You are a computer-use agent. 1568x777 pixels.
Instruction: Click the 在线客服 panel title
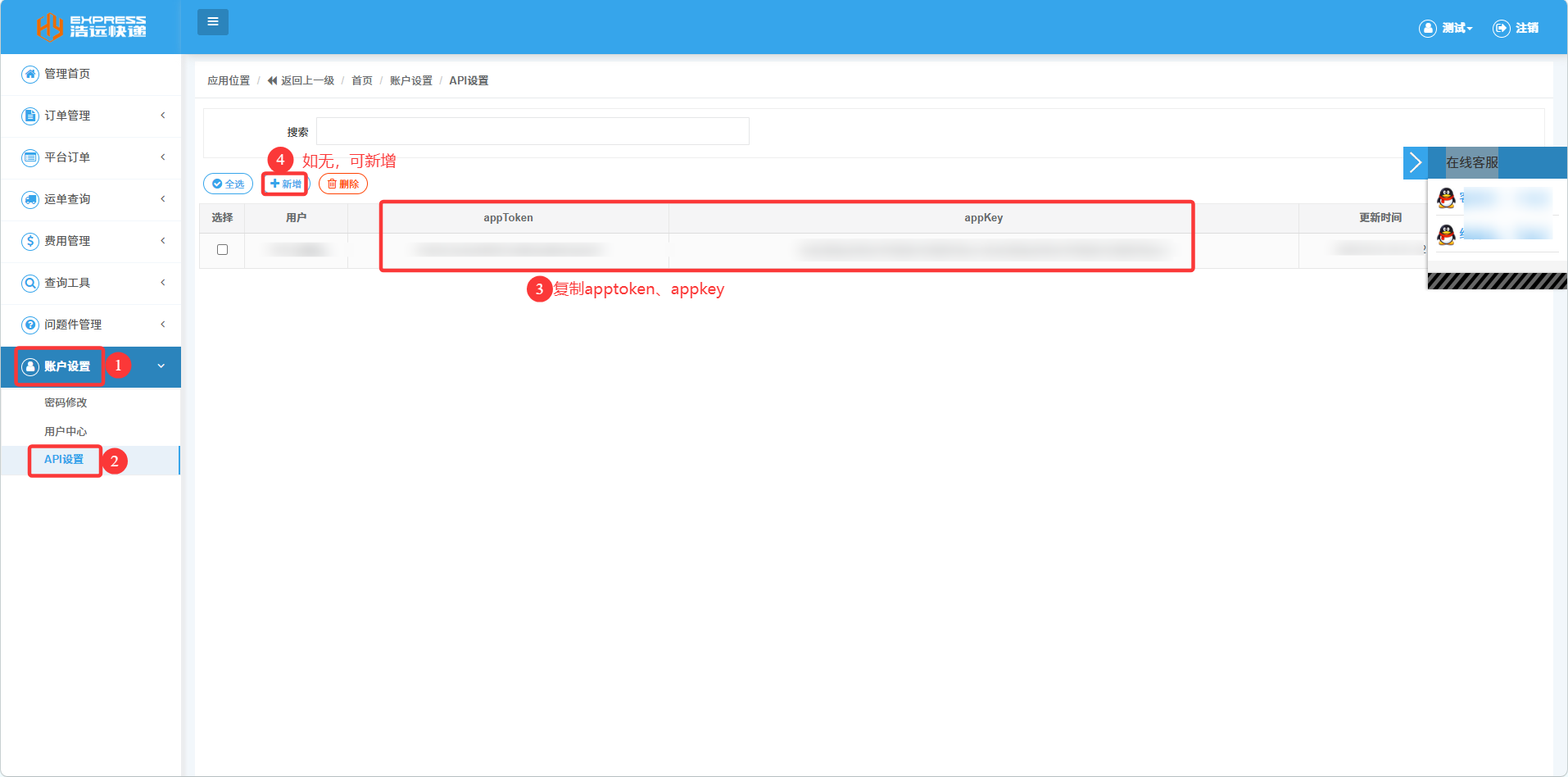pyautogui.click(x=1472, y=162)
